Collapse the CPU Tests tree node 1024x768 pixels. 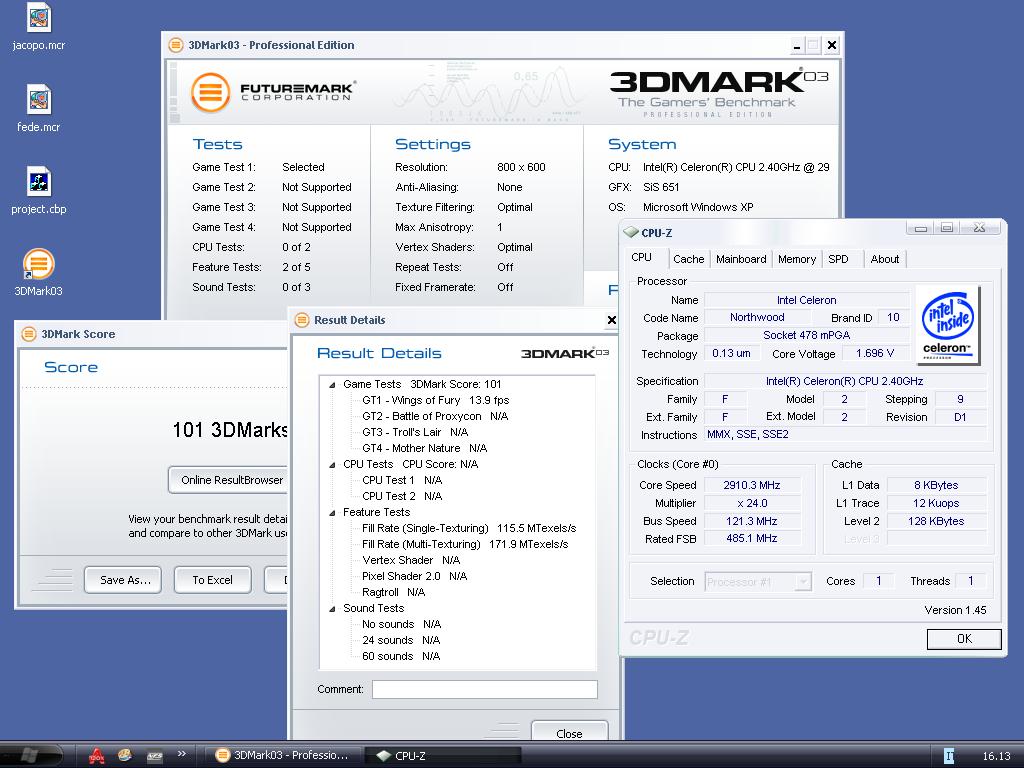[333, 465]
